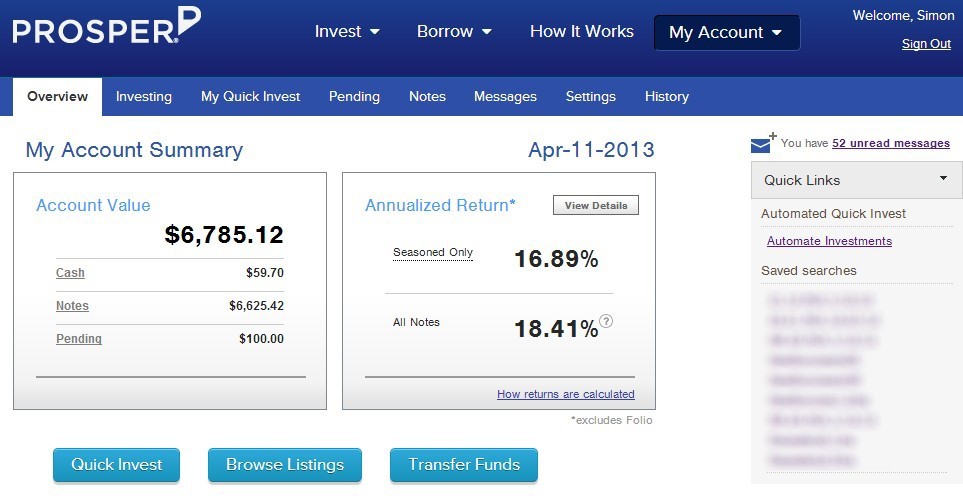Click the Automate Investments link
This screenshot has width=963, height=502.
click(829, 241)
